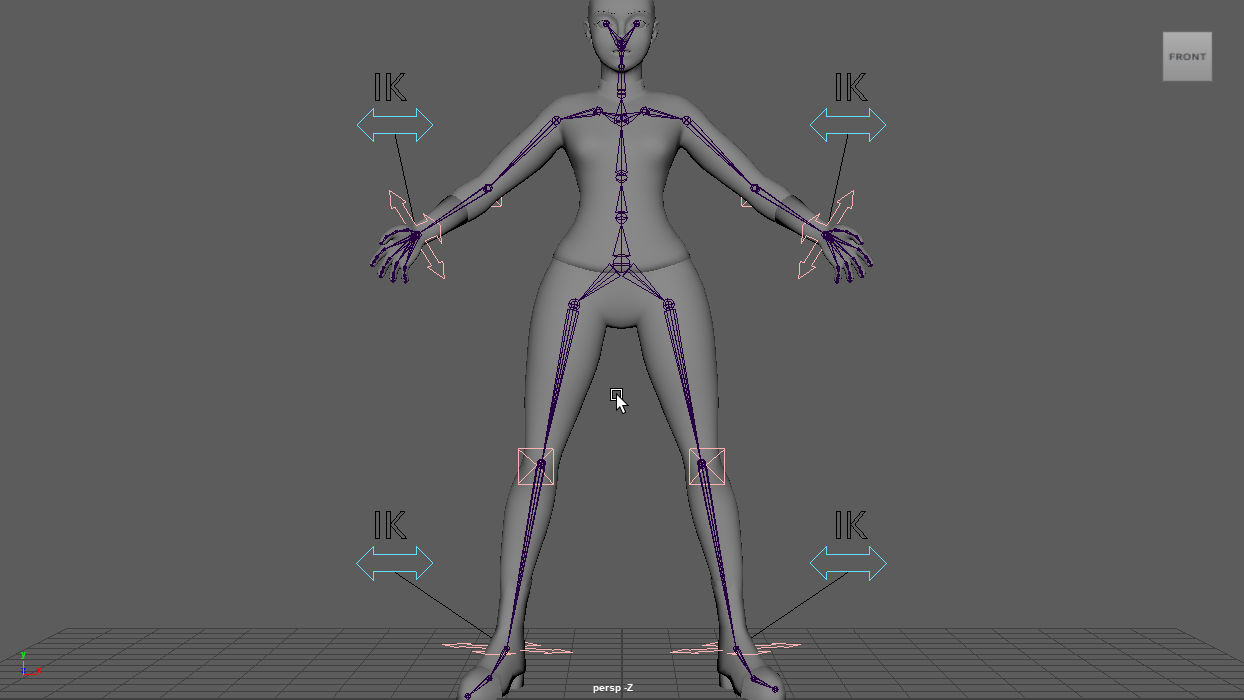Toggle the upper-right IK switch double arrow
The width and height of the screenshot is (1244, 700).
pyautogui.click(x=848, y=125)
